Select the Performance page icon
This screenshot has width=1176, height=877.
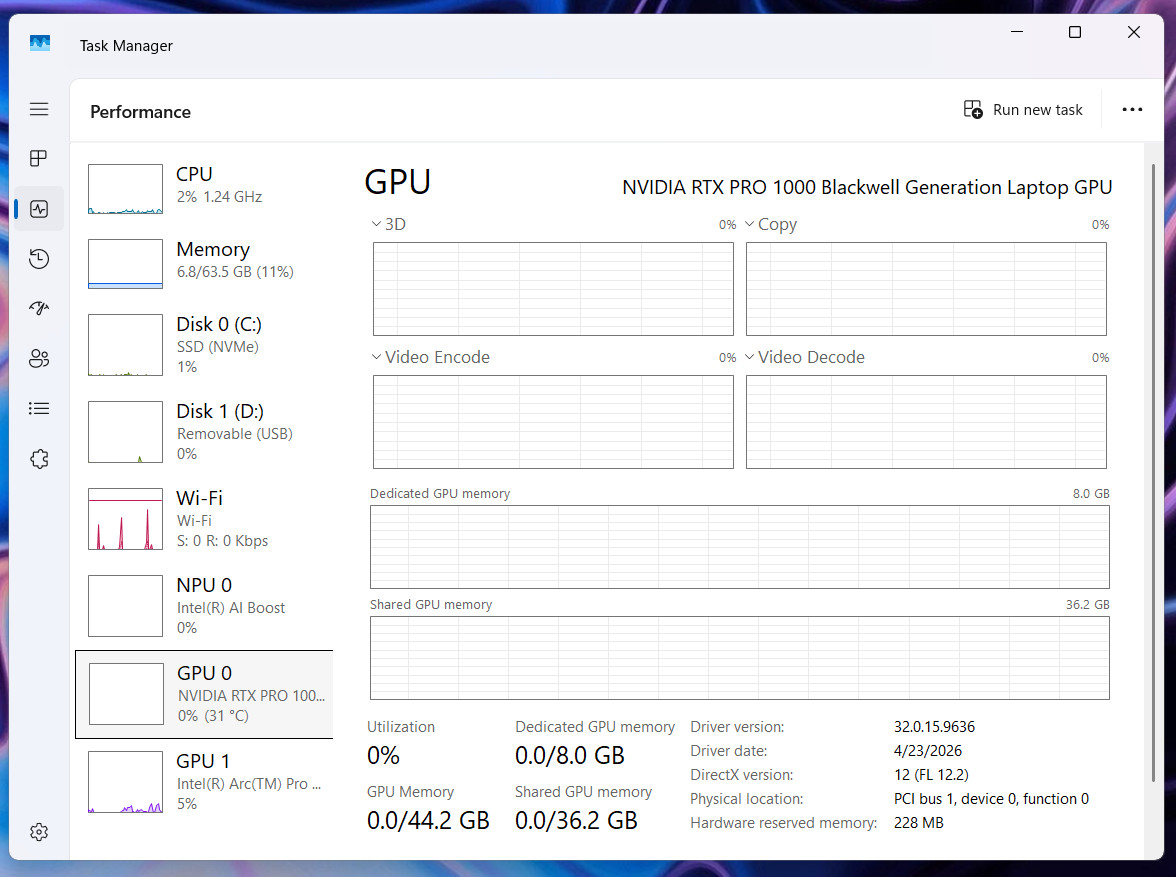39,209
